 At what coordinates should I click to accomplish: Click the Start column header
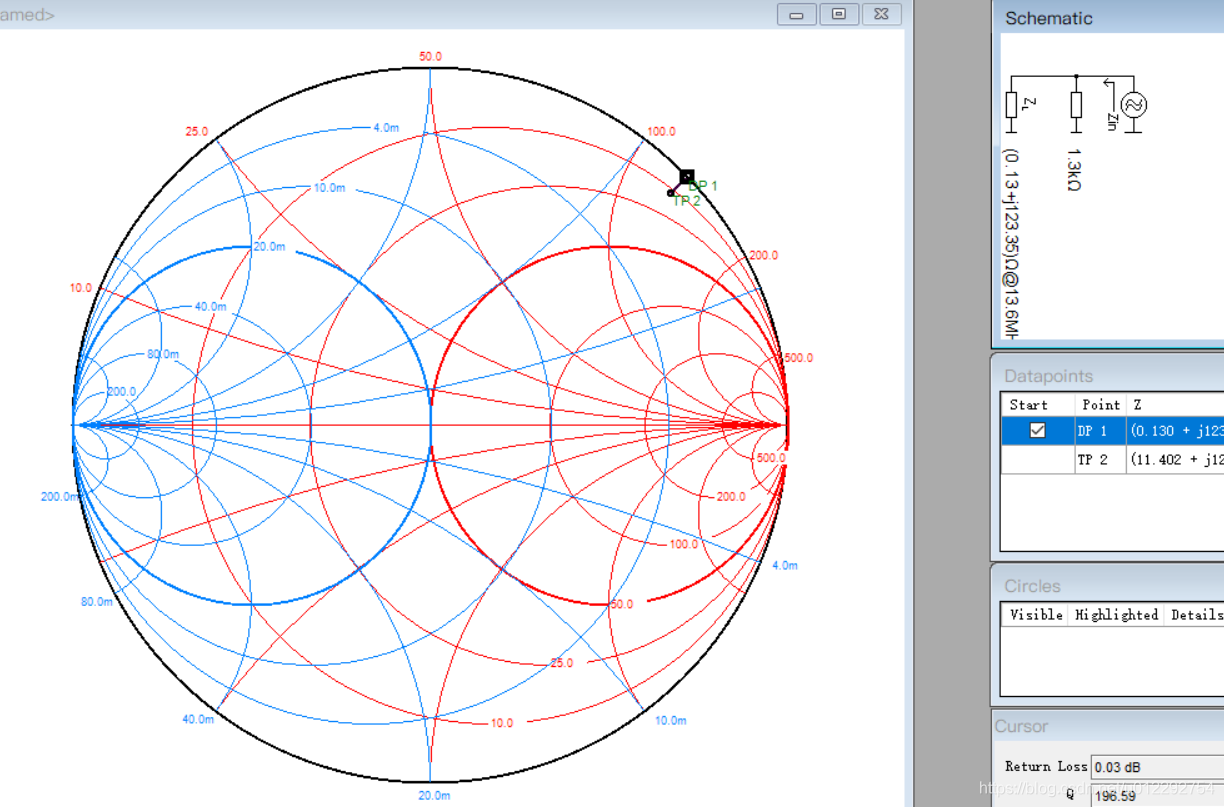1038,405
